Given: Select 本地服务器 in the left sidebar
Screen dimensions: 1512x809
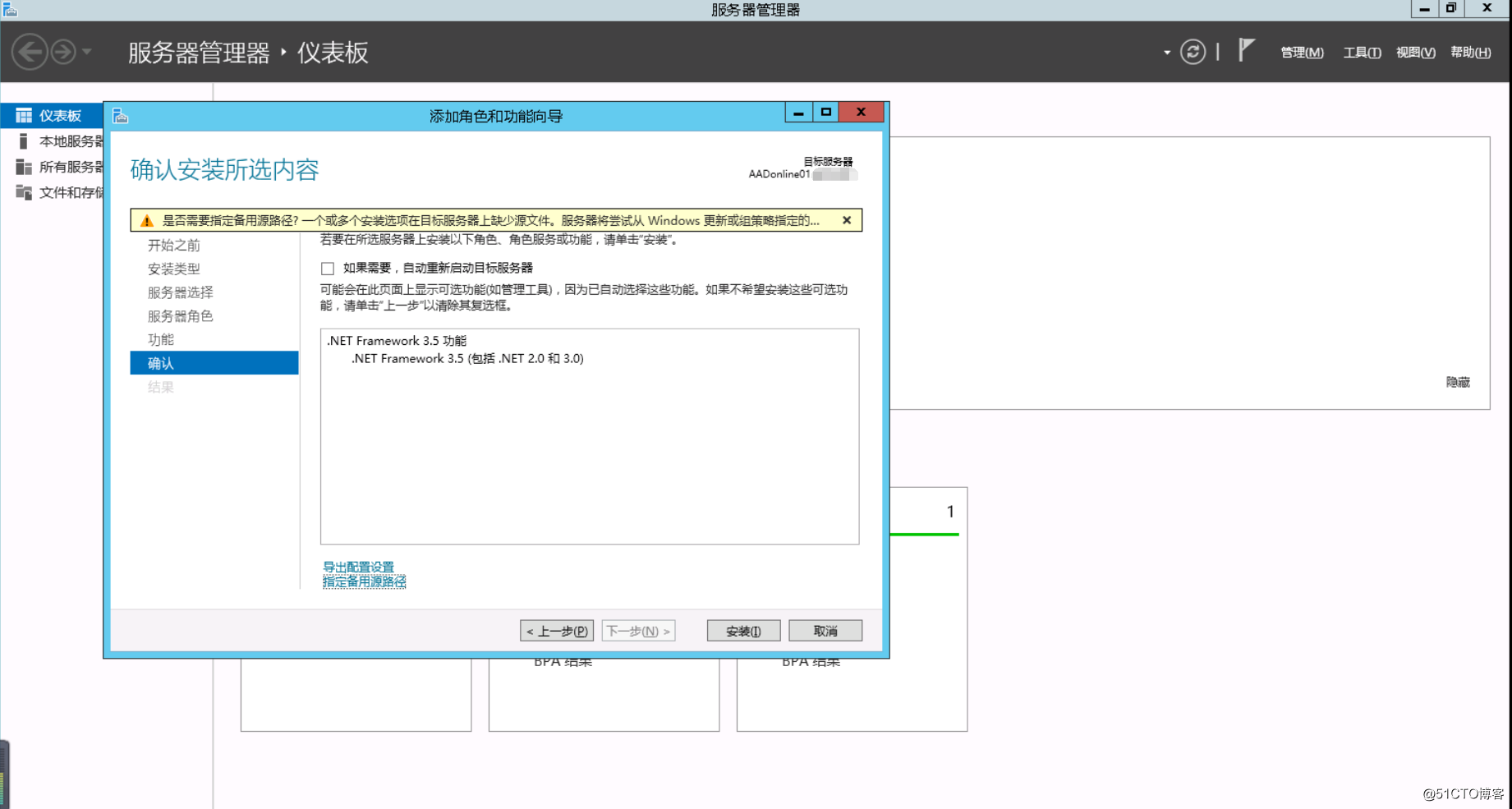Looking at the screenshot, I should tap(53, 141).
